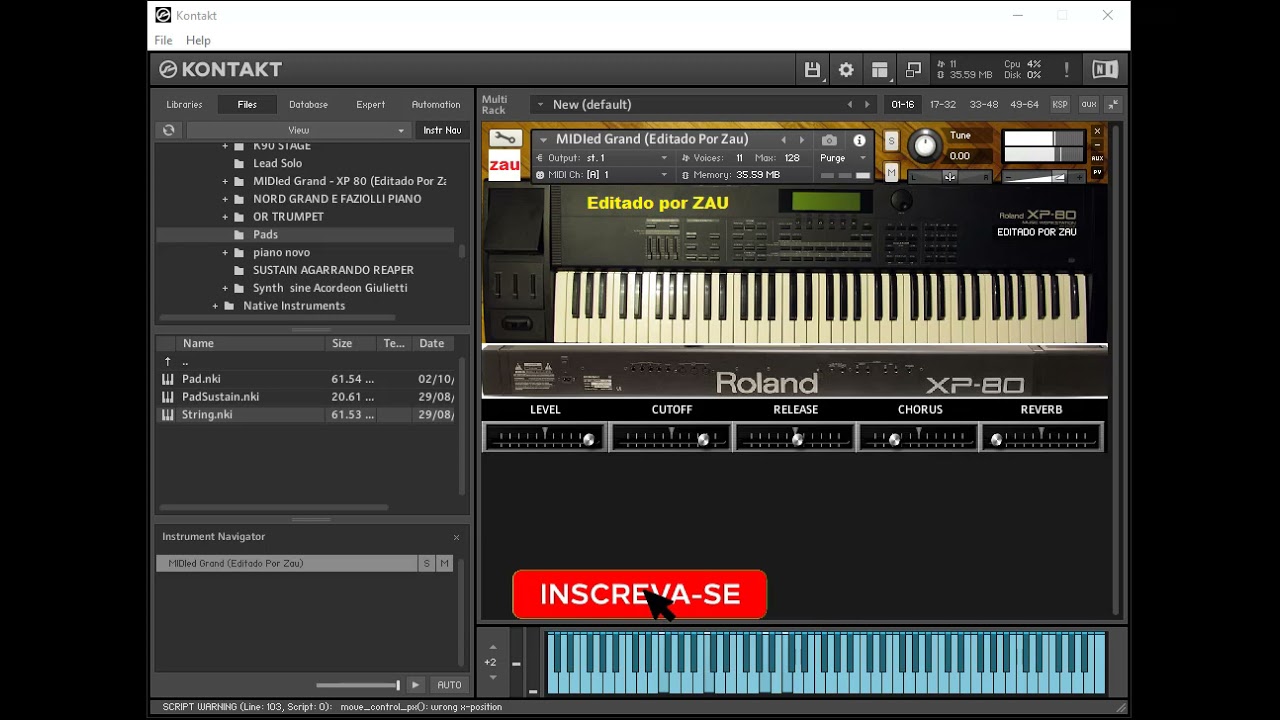Open the View dropdown in browser
This screenshot has width=1280, height=720.
298,130
